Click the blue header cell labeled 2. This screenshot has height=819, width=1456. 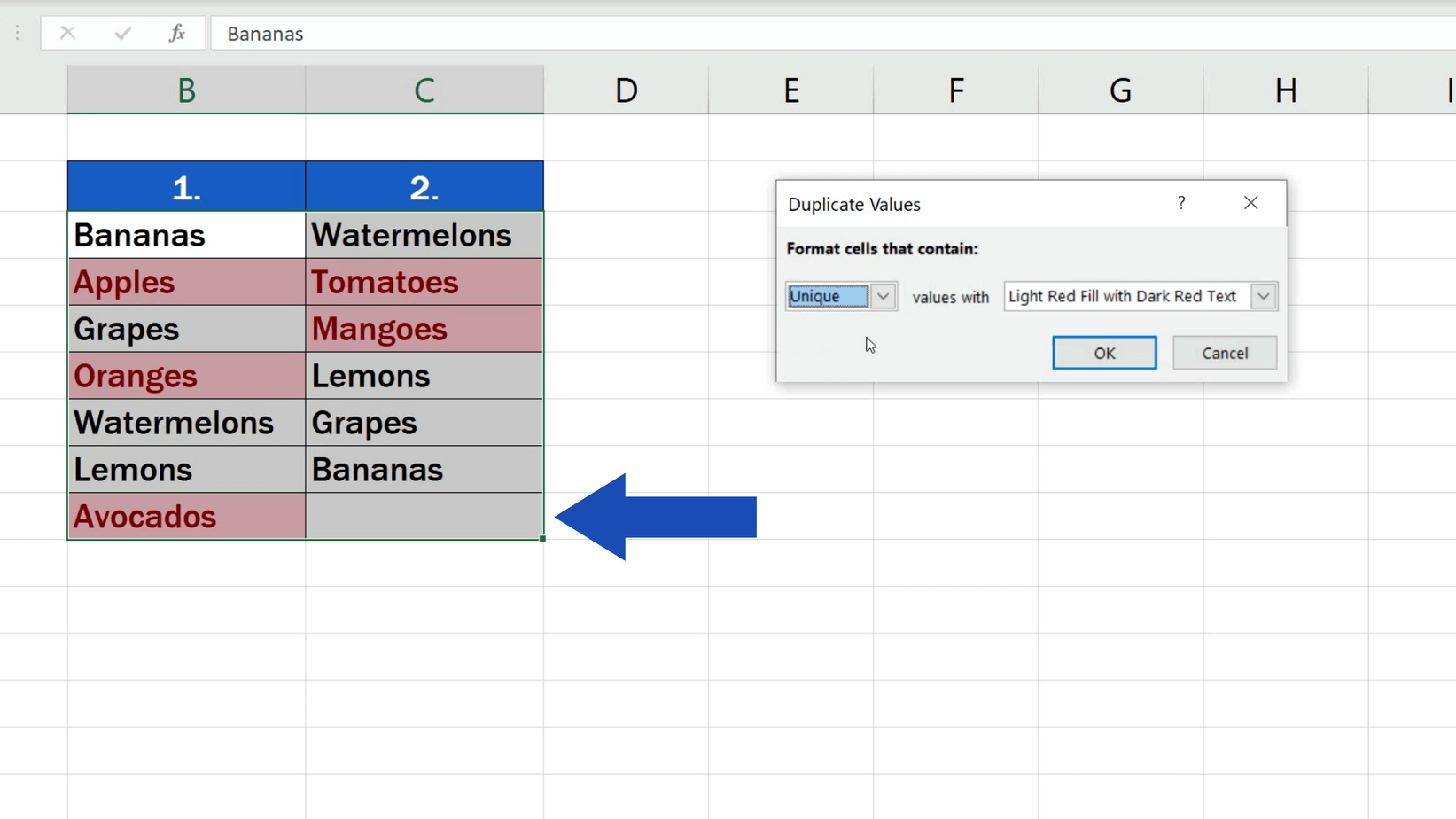click(x=424, y=185)
